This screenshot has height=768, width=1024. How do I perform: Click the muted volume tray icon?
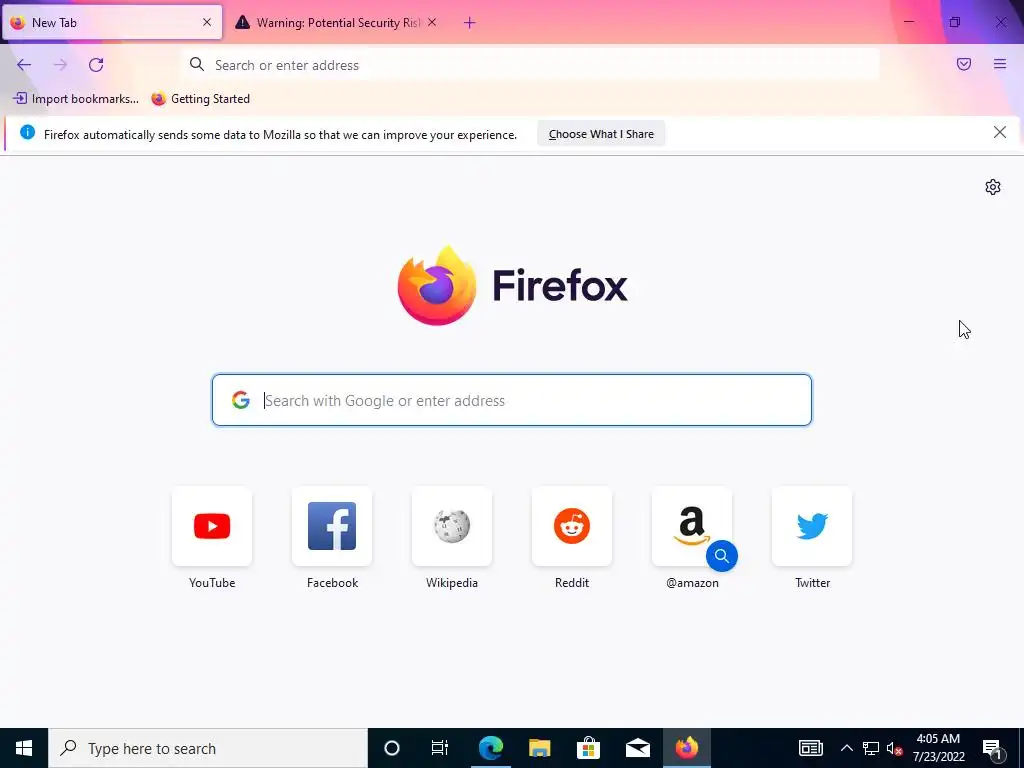(894, 748)
